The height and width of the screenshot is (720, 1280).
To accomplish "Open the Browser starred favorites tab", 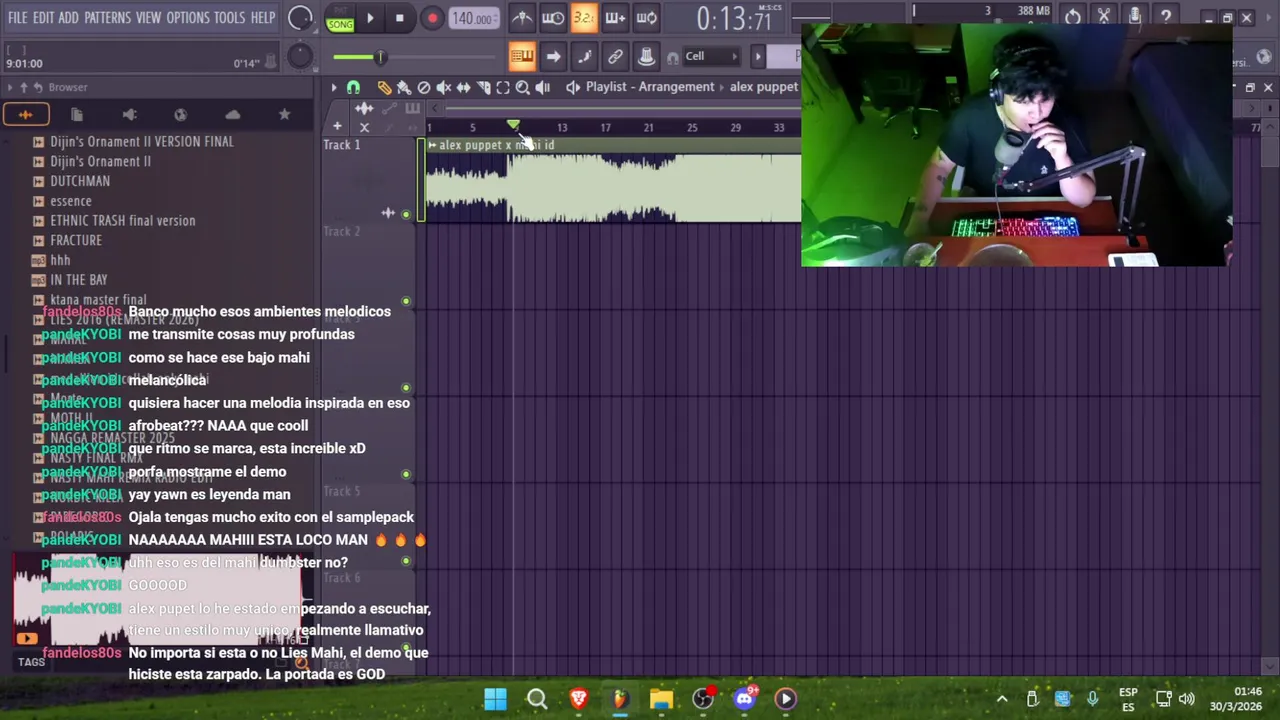I will point(284,115).
